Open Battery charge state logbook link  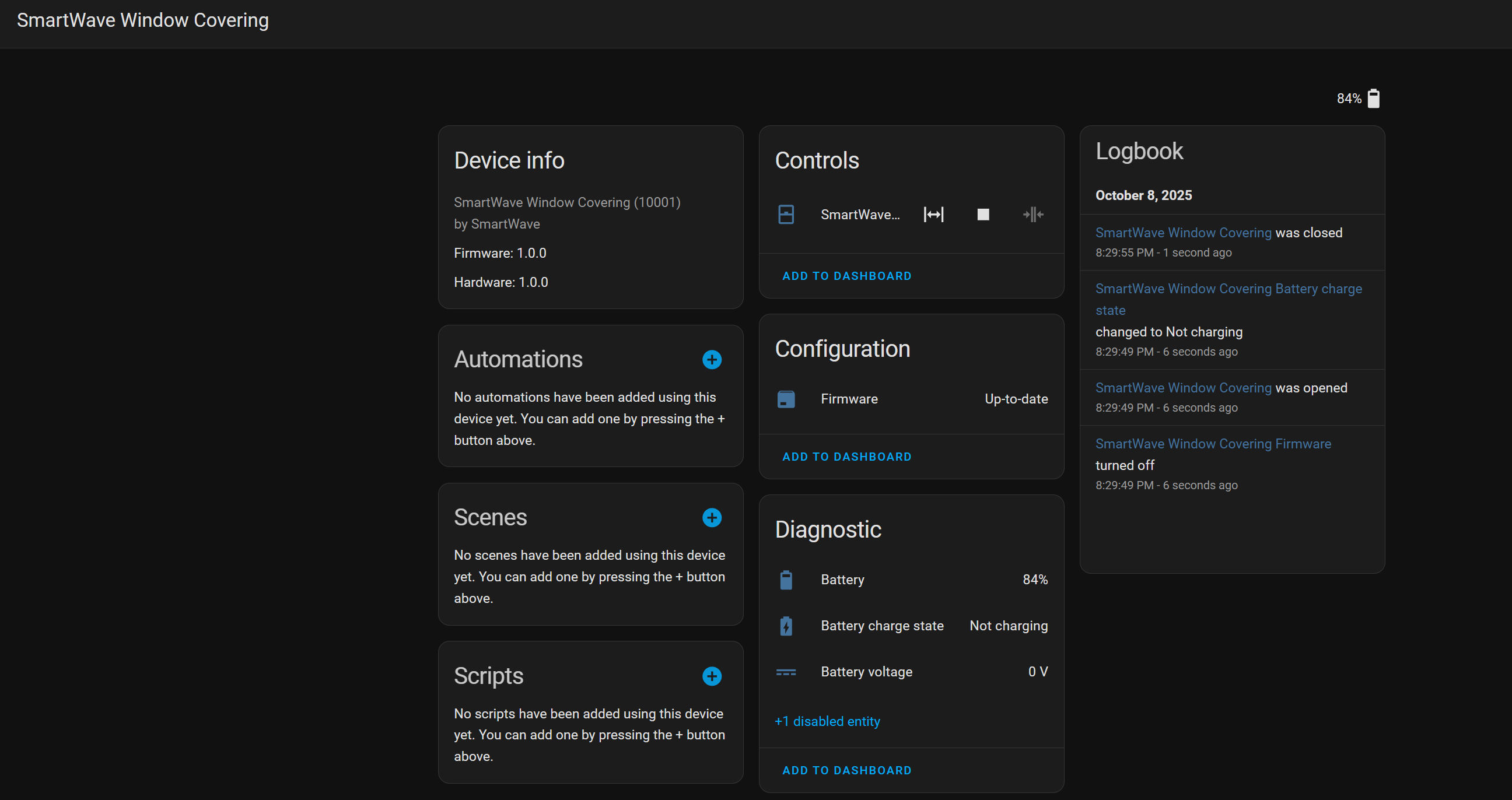click(x=1228, y=289)
